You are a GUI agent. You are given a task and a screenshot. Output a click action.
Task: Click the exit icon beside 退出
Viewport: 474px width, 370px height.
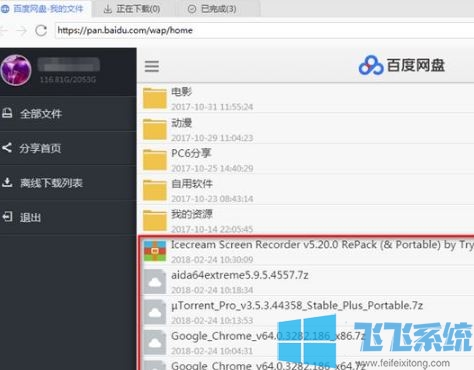pyautogui.click(x=7, y=217)
